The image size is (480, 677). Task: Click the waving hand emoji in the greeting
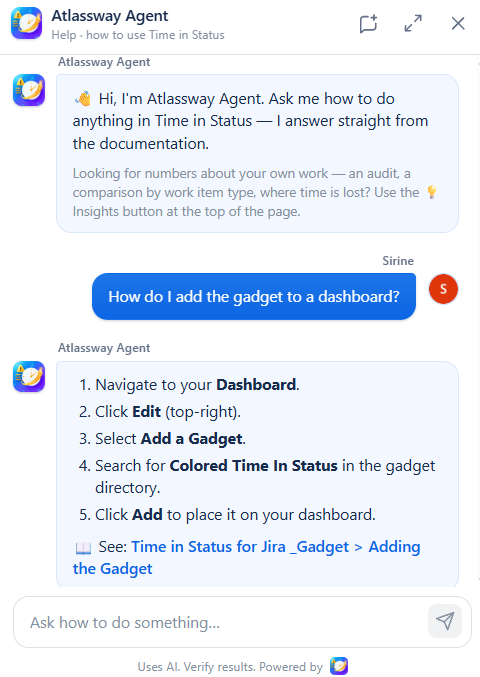point(83,99)
